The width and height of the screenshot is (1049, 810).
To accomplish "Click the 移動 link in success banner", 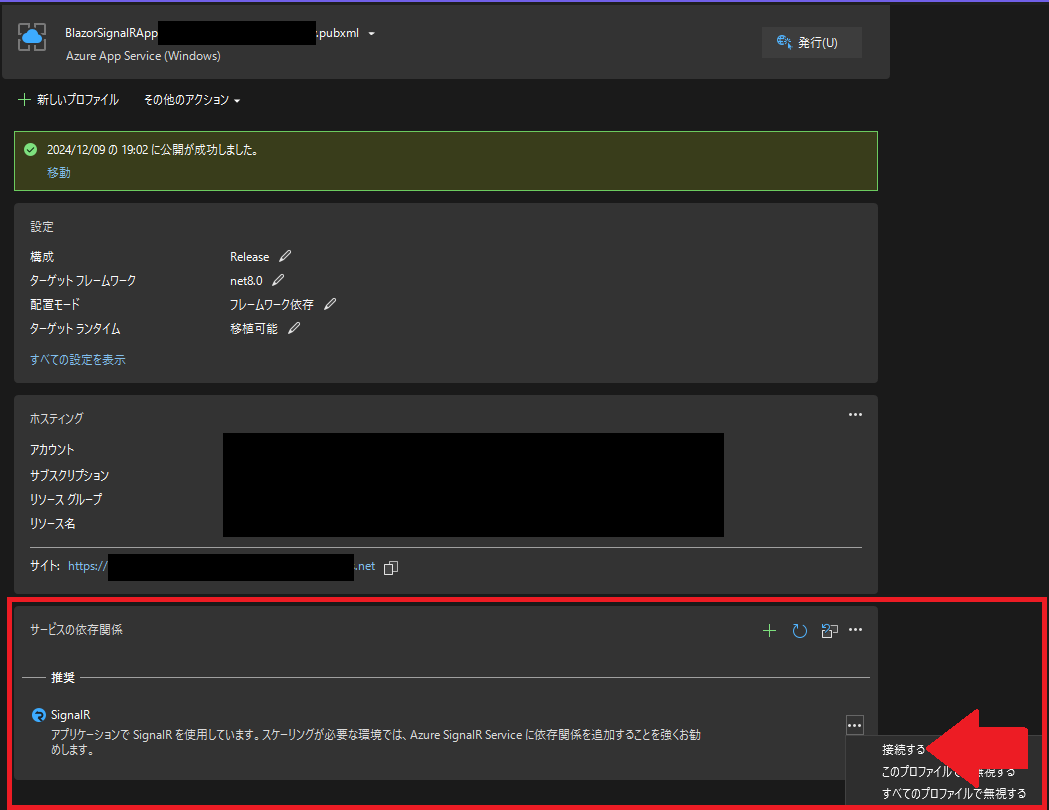I will click(59, 173).
